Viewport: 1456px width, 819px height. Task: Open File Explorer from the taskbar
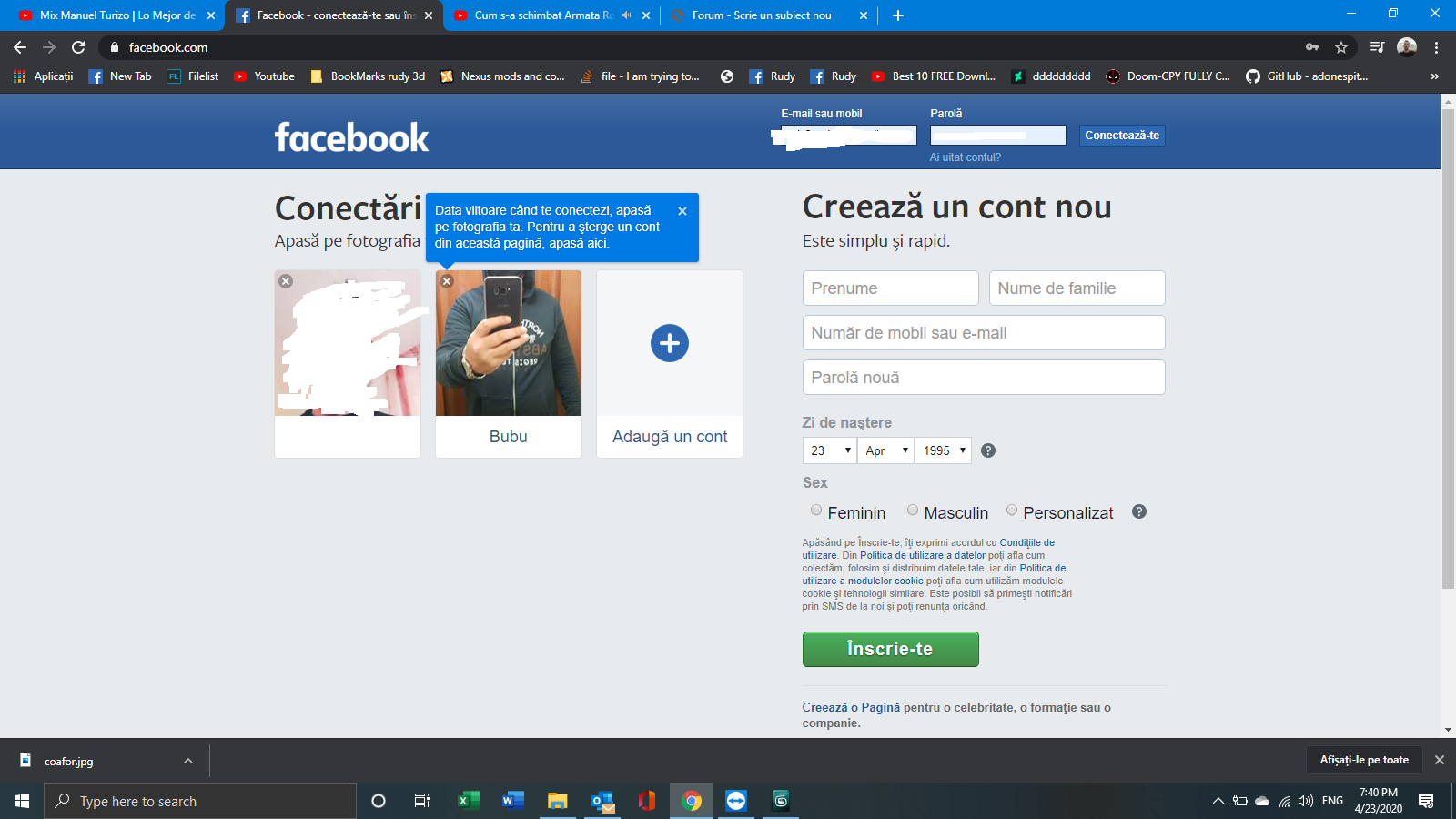(x=557, y=801)
